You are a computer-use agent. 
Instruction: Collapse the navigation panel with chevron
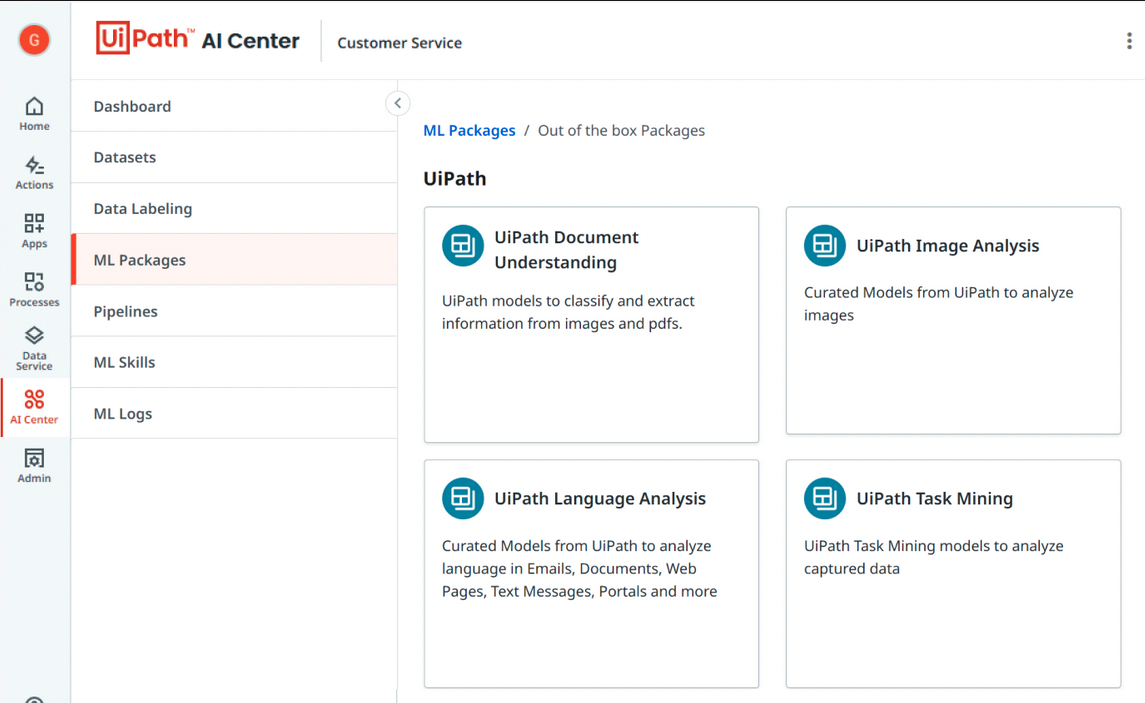[397, 103]
